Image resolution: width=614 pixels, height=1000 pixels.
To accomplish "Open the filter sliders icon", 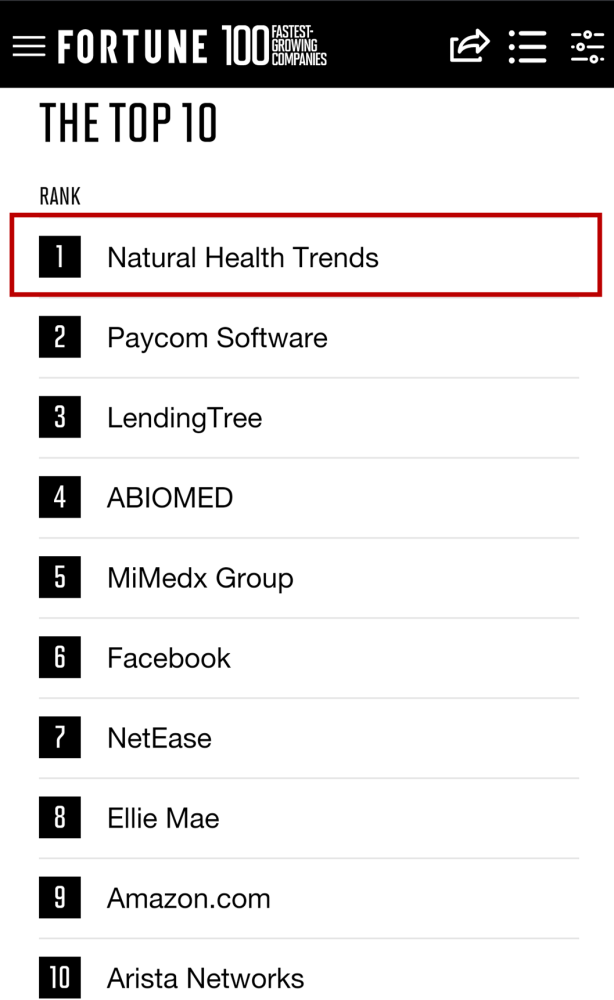I will pyautogui.click(x=587, y=46).
